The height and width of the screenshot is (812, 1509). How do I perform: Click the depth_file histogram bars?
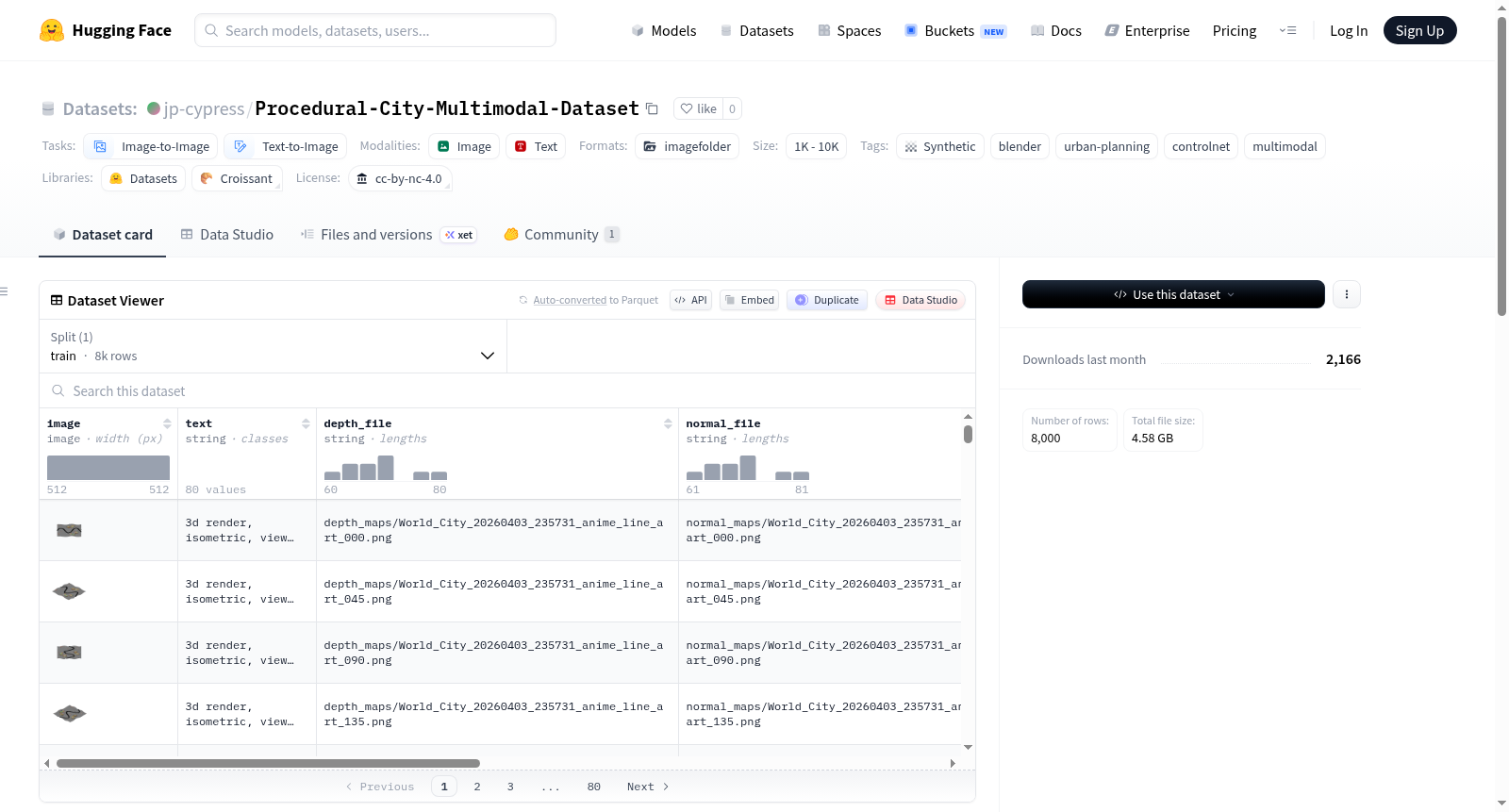pyautogui.click(x=386, y=468)
